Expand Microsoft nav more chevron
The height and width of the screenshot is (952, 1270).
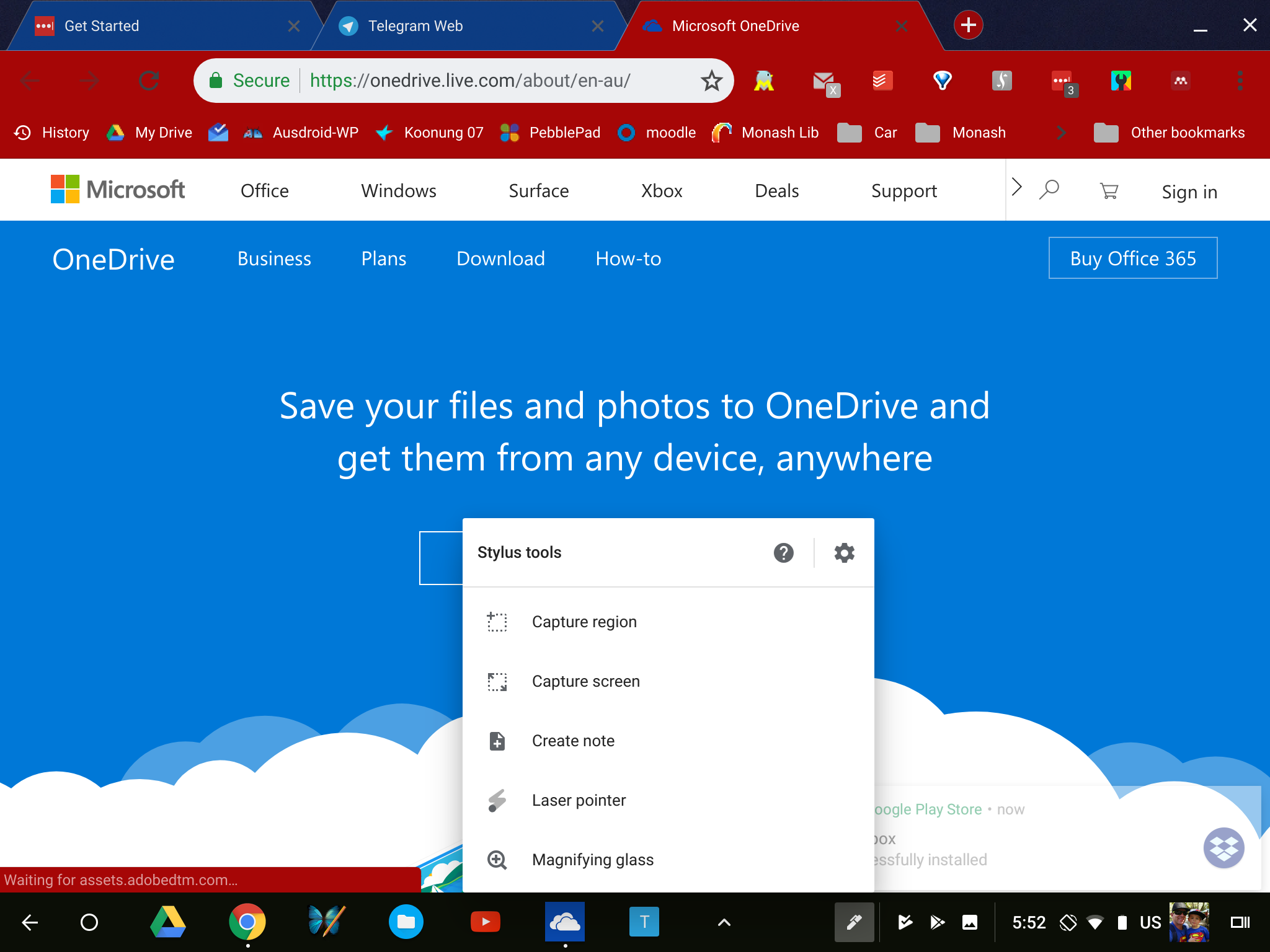click(1016, 188)
